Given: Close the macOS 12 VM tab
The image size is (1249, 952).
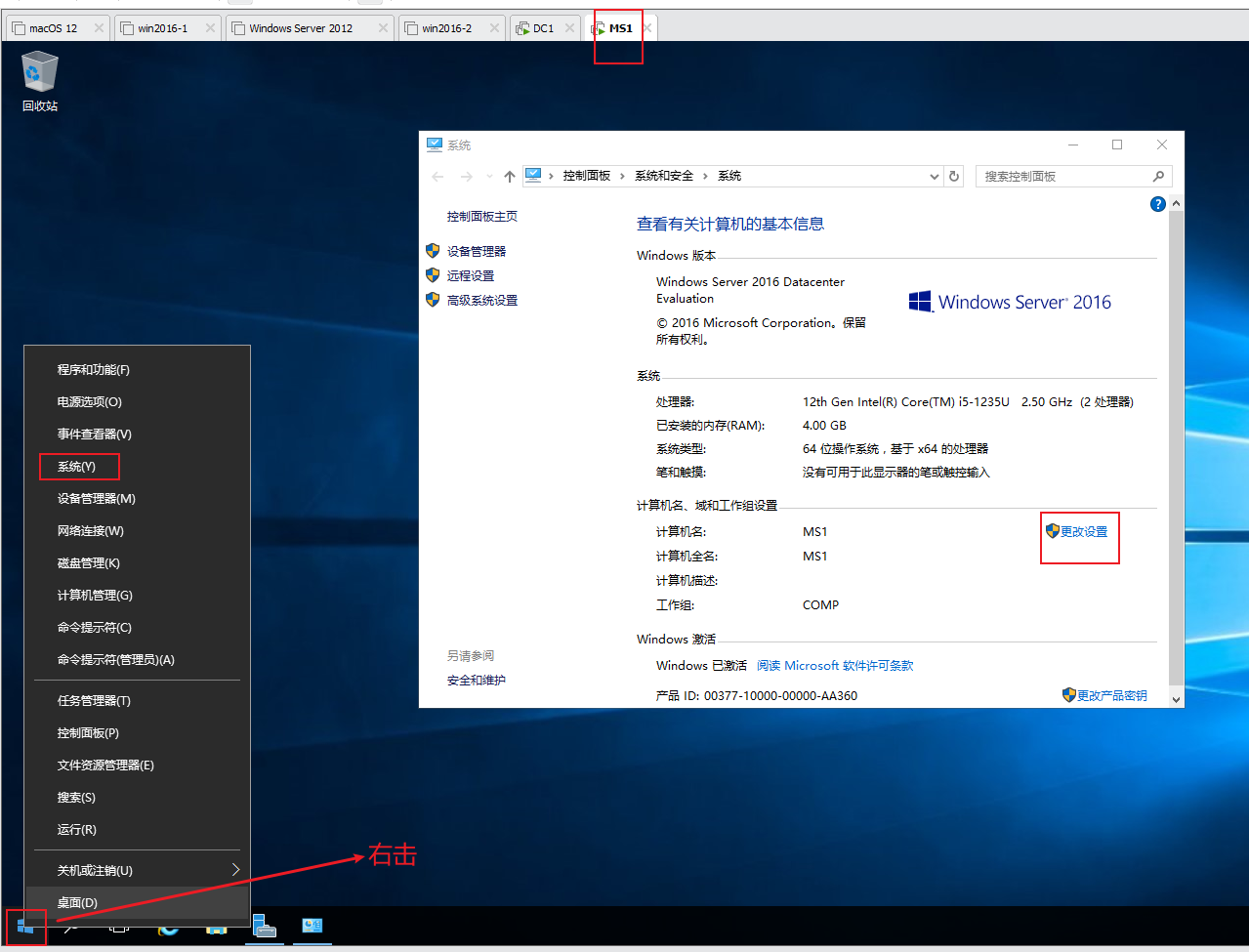Looking at the screenshot, I should click(x=99, y=28).
